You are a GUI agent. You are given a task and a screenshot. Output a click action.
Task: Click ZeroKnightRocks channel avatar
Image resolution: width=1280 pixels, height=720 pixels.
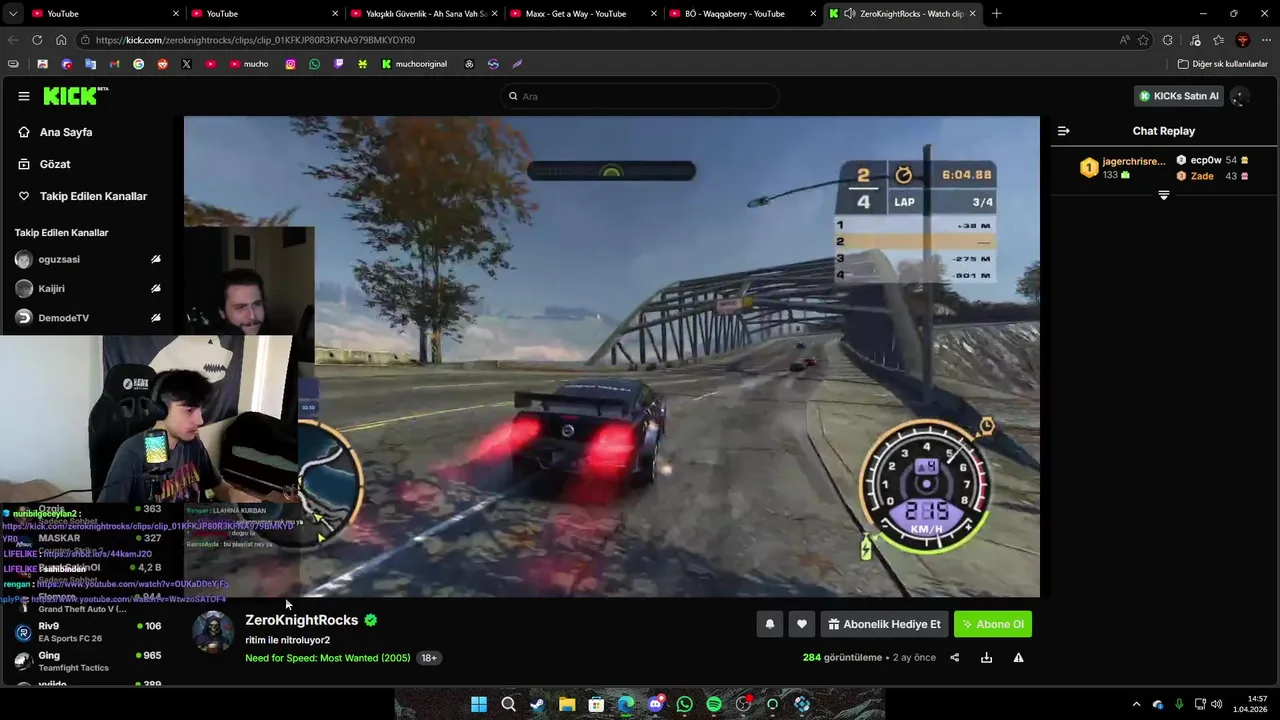213,632
